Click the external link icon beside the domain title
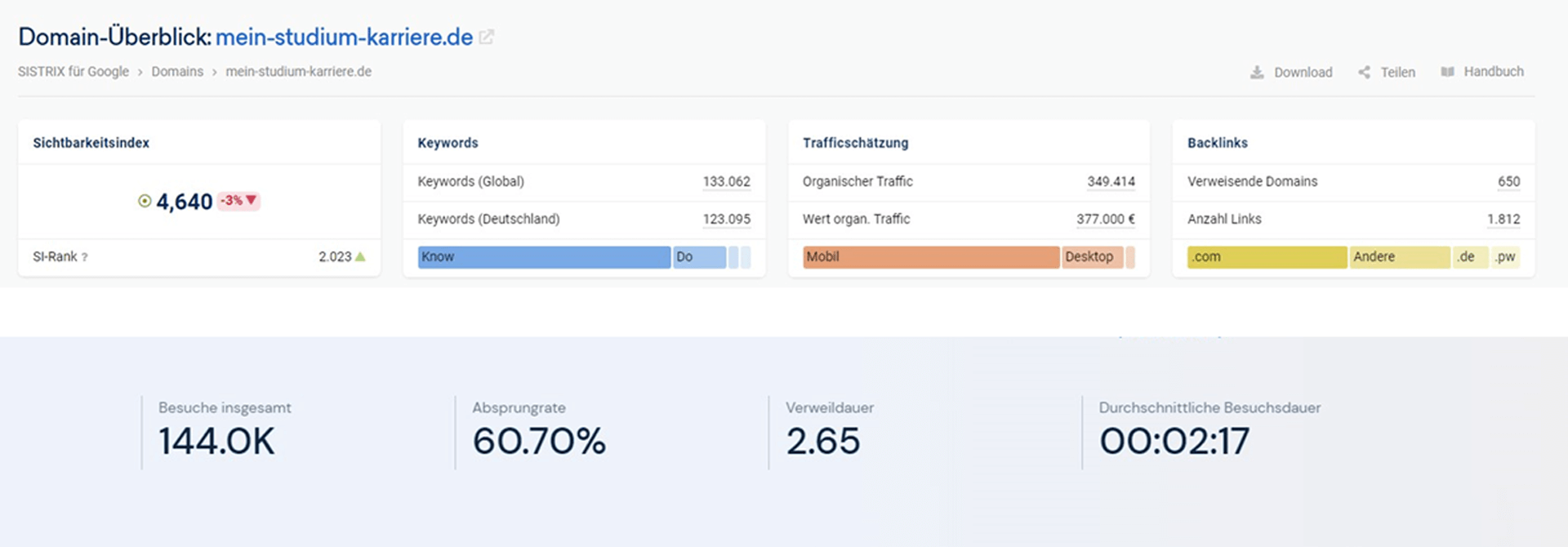1568x547 pixels. (486, 38)
